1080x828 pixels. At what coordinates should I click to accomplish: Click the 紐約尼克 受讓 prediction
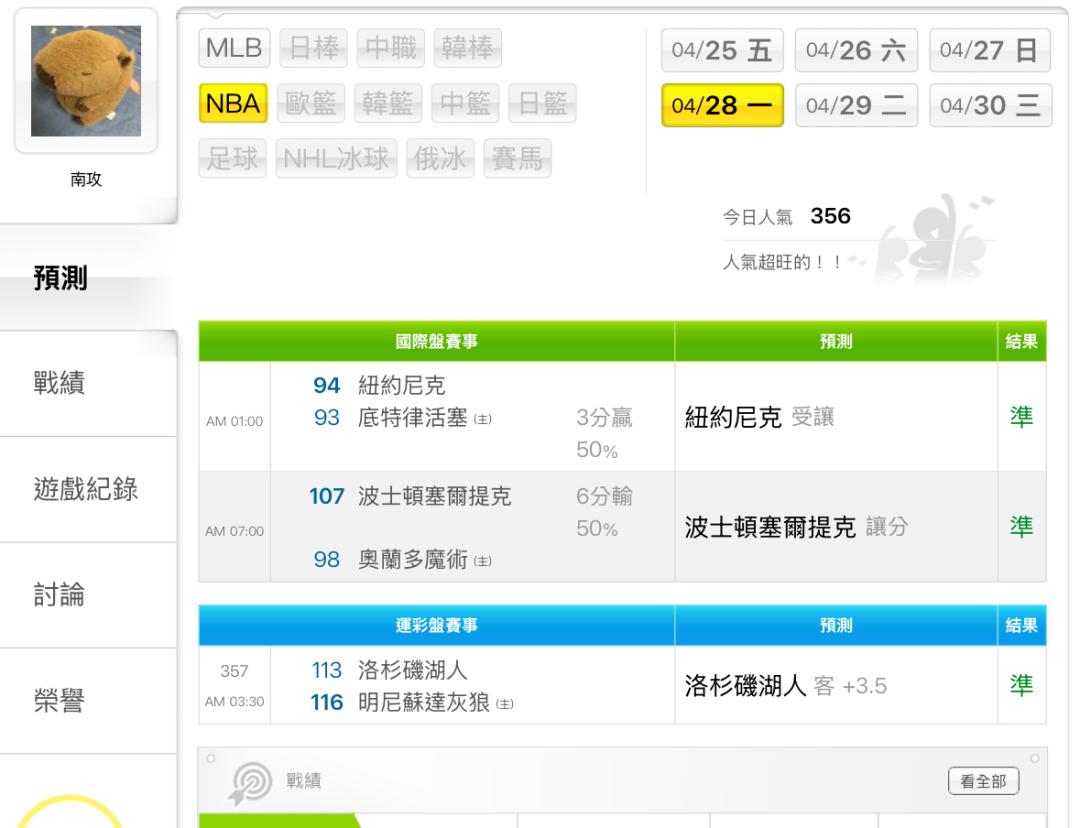[759, 417]
